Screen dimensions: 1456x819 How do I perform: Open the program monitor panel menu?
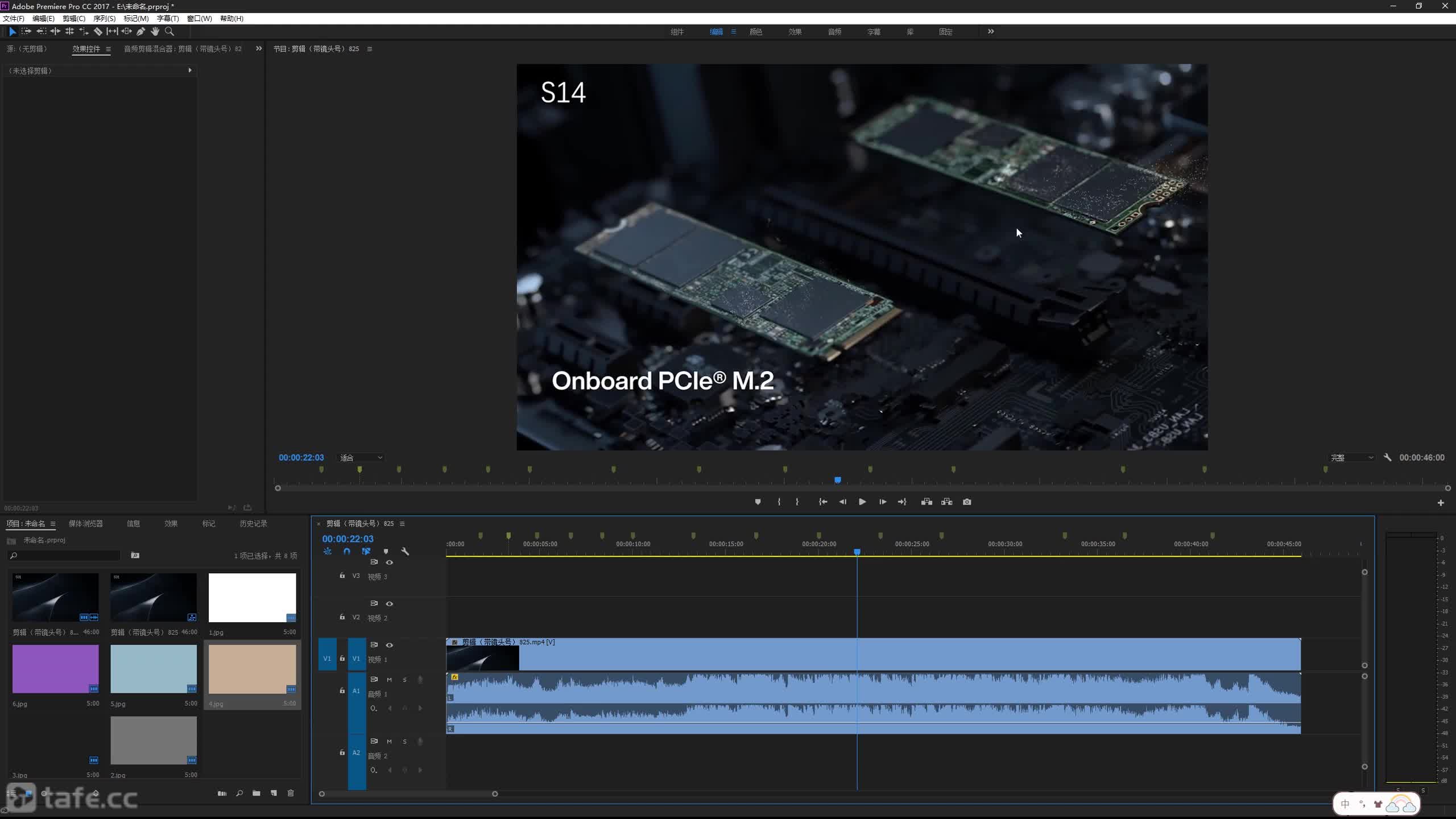tap(370, 49)
